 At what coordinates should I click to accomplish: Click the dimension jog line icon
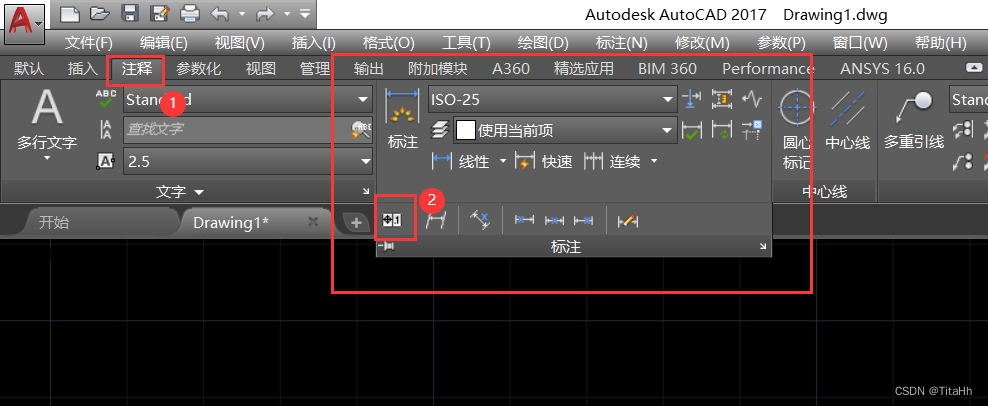pyautogui.click(x=752, y=98)
